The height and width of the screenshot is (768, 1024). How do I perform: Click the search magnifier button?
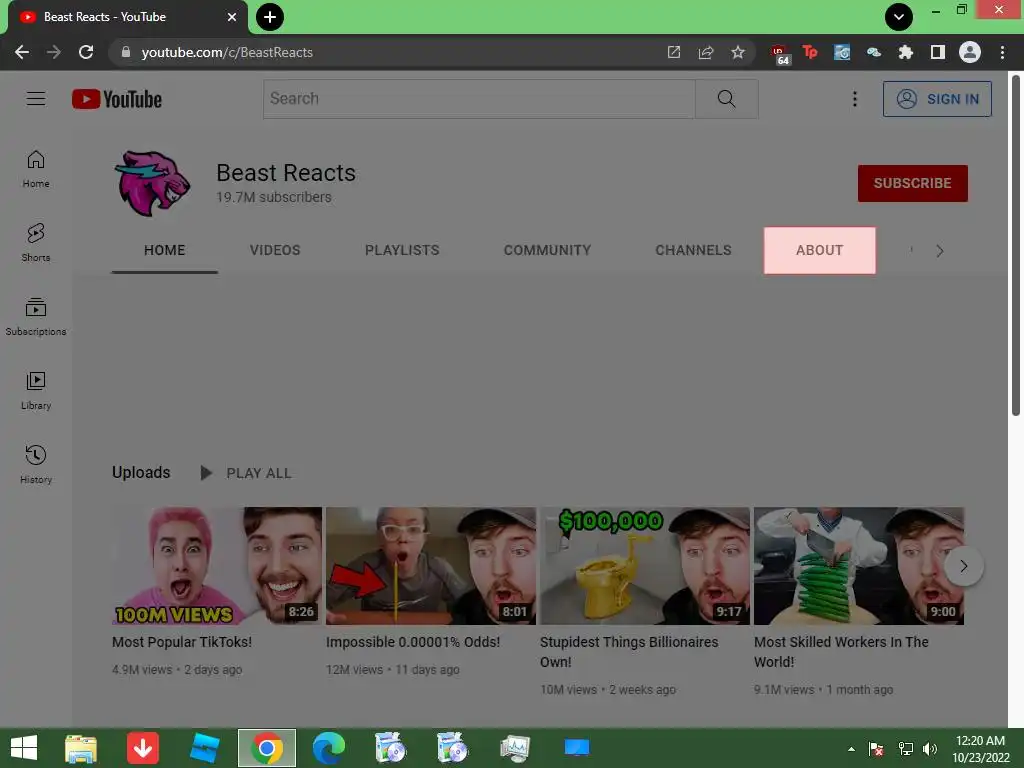[726, 99]
